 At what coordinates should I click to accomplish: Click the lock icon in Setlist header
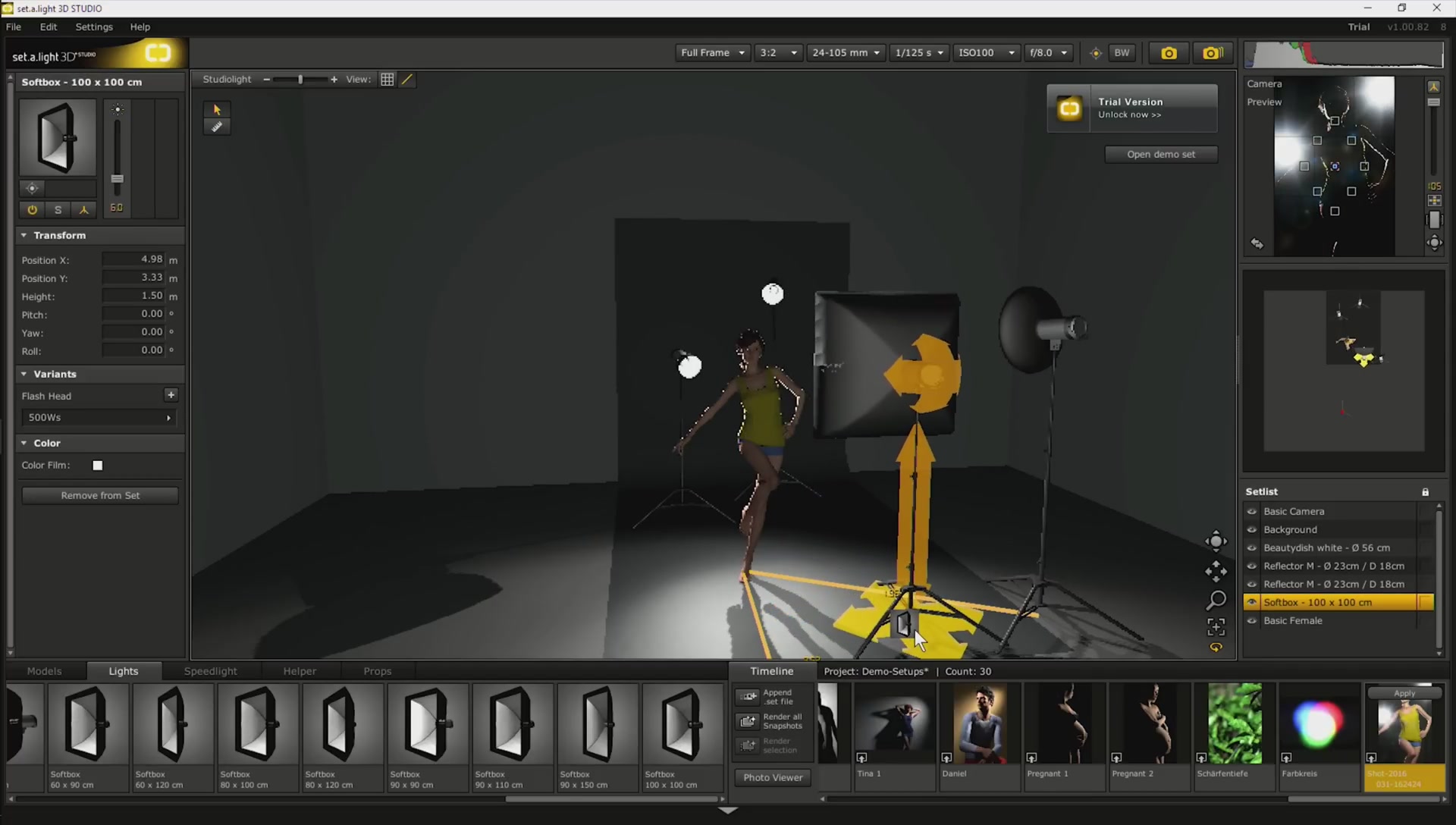coord(1425,492)
